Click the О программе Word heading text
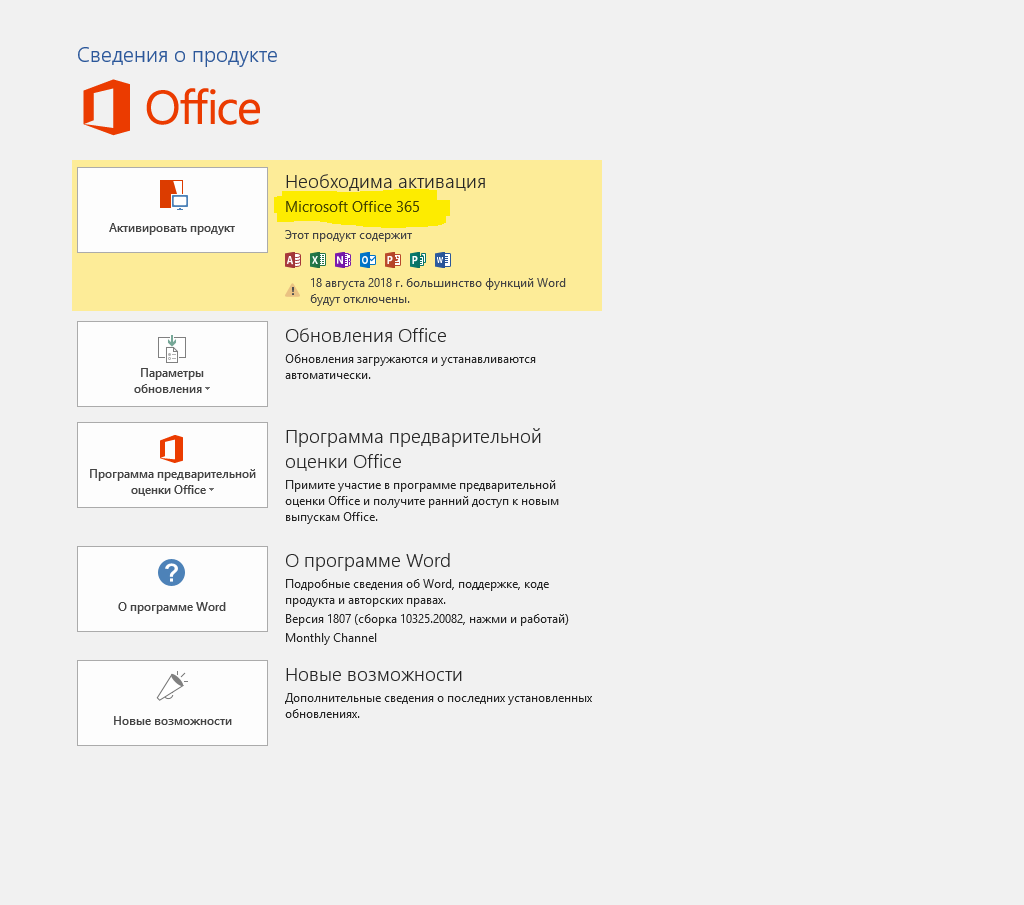Screen dimensions: 1024x905 coord(368,561)
